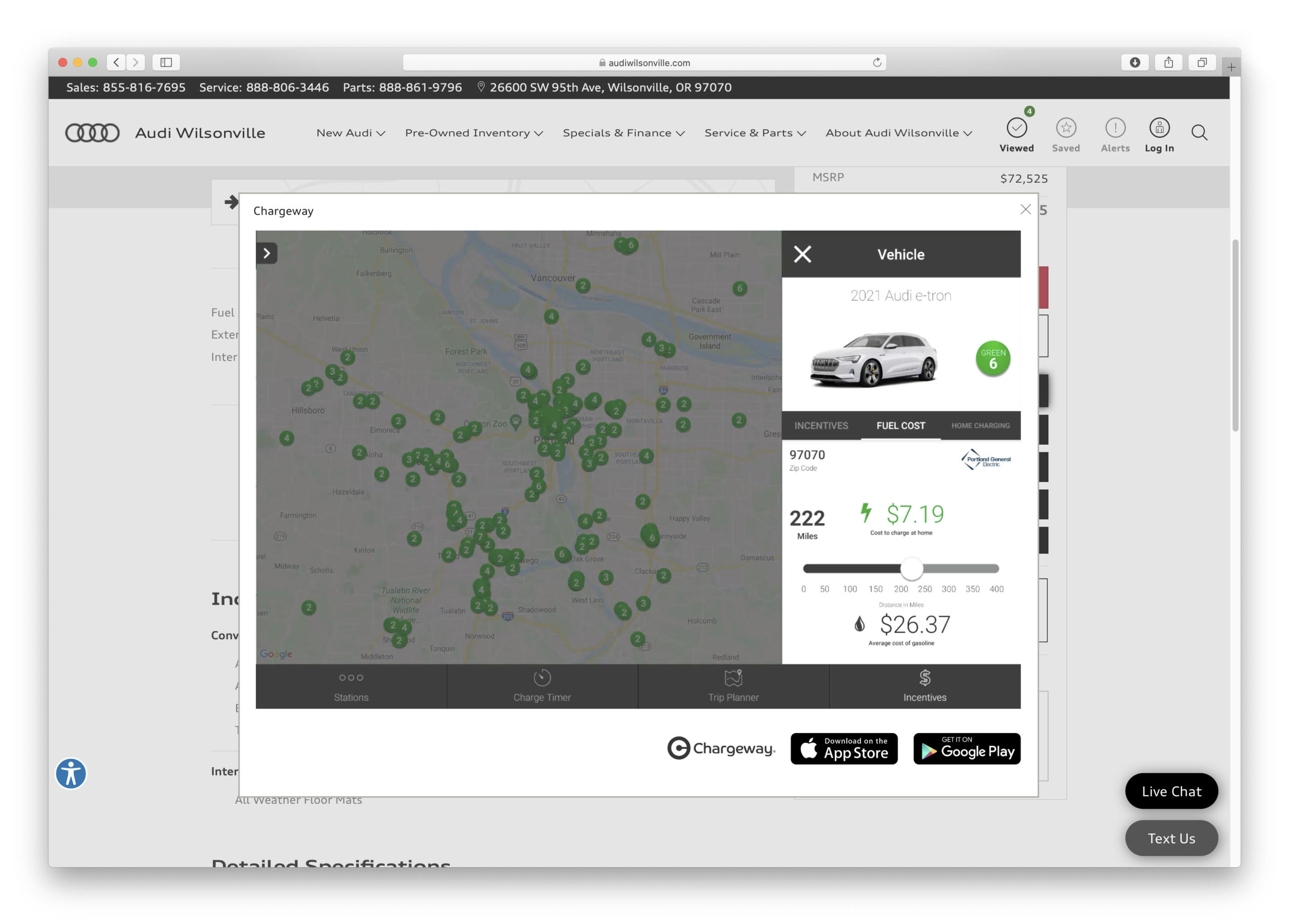Open the Incentives section in bottom bar
The image size is (1289, 924).
(x=924, y=686)
